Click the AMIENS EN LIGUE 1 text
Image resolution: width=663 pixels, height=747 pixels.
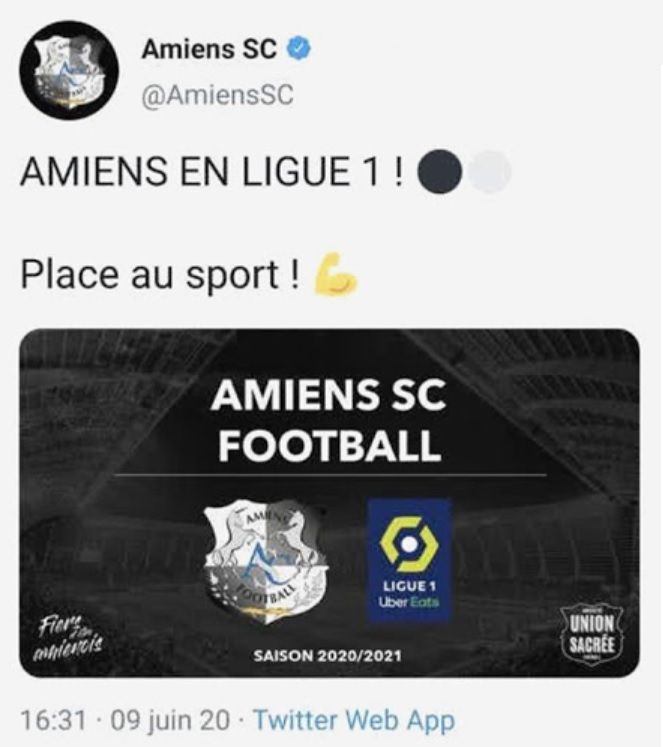(212, 172)
